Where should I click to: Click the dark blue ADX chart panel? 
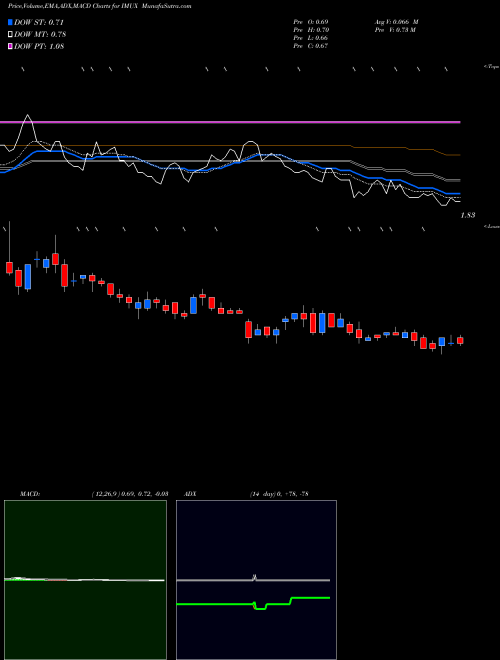256,580
